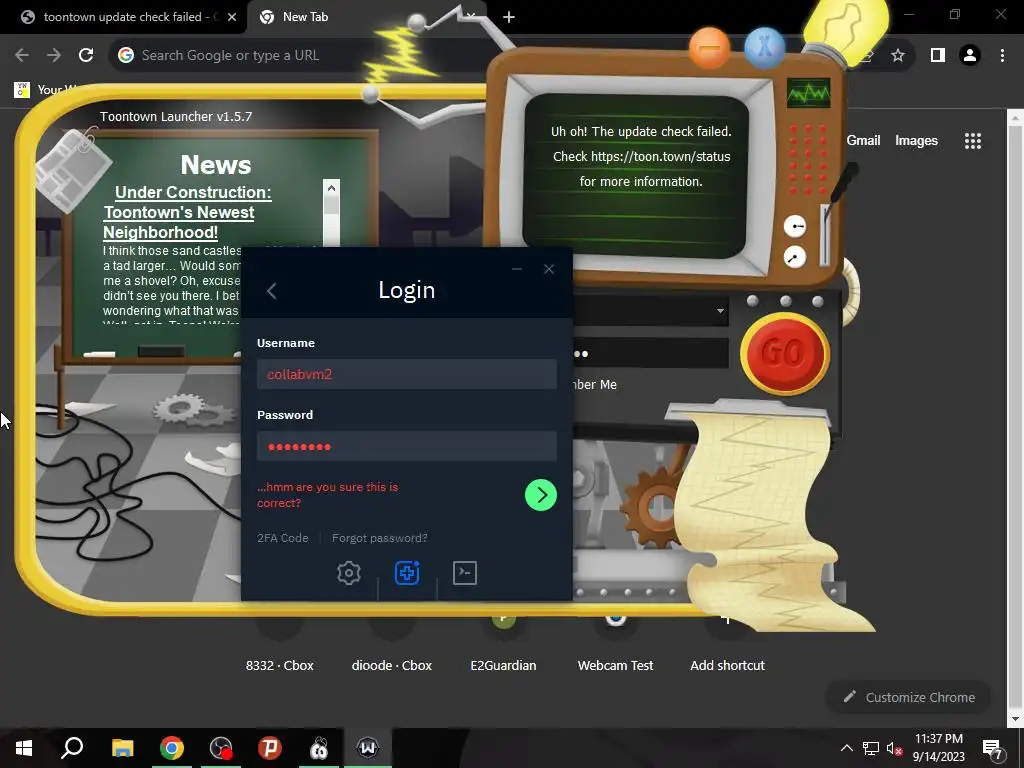
Task: Open Windows Start menu
Action: [24, 748]
